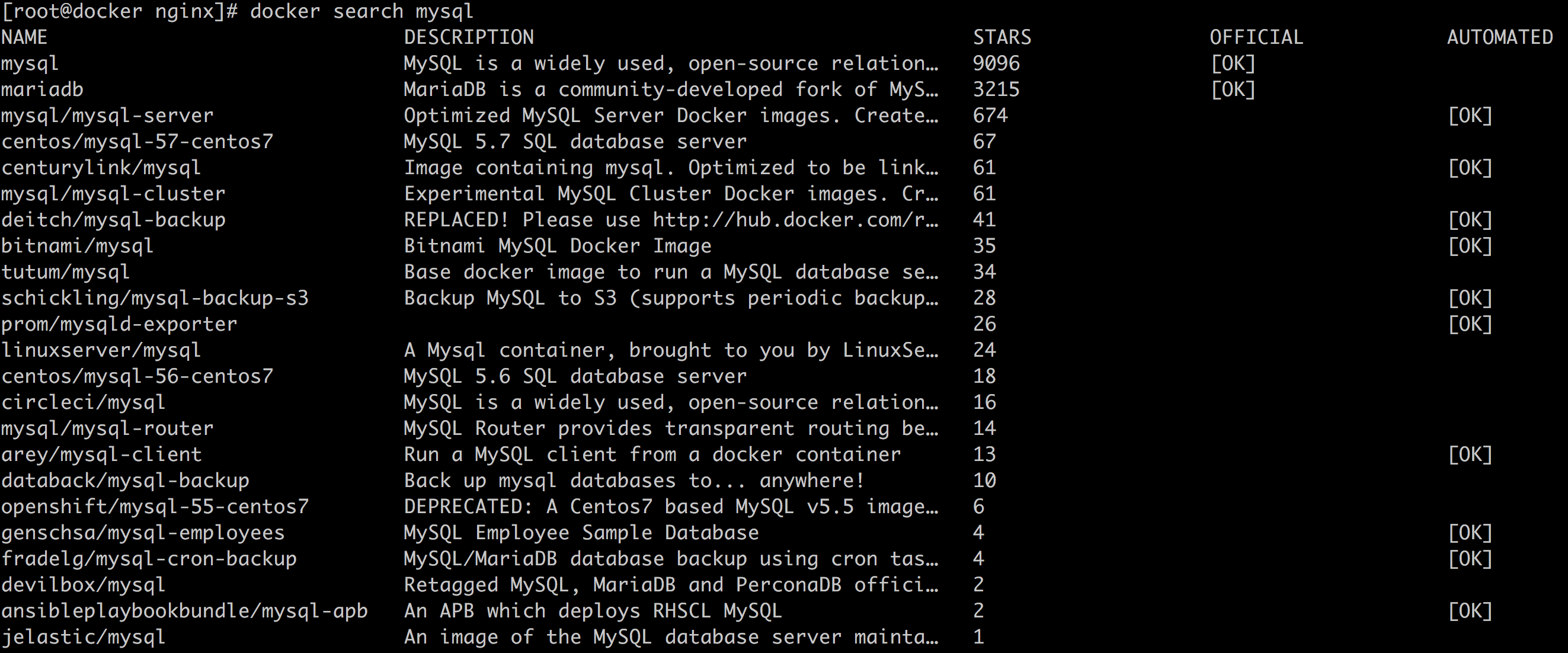1568x653 pixels.
Task: Click the docker search mysql command text
Action: tap(361, 12)
